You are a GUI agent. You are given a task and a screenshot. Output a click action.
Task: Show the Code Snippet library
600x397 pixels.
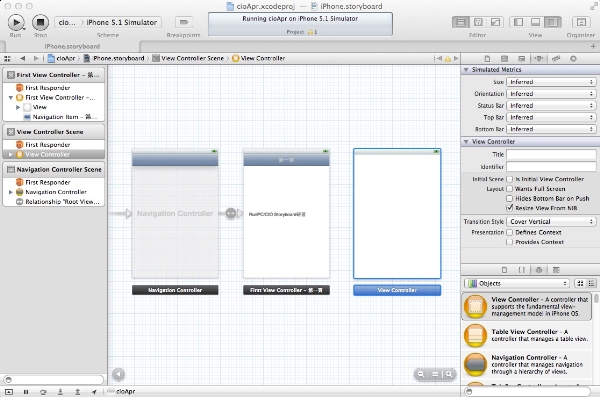point(522,270)
